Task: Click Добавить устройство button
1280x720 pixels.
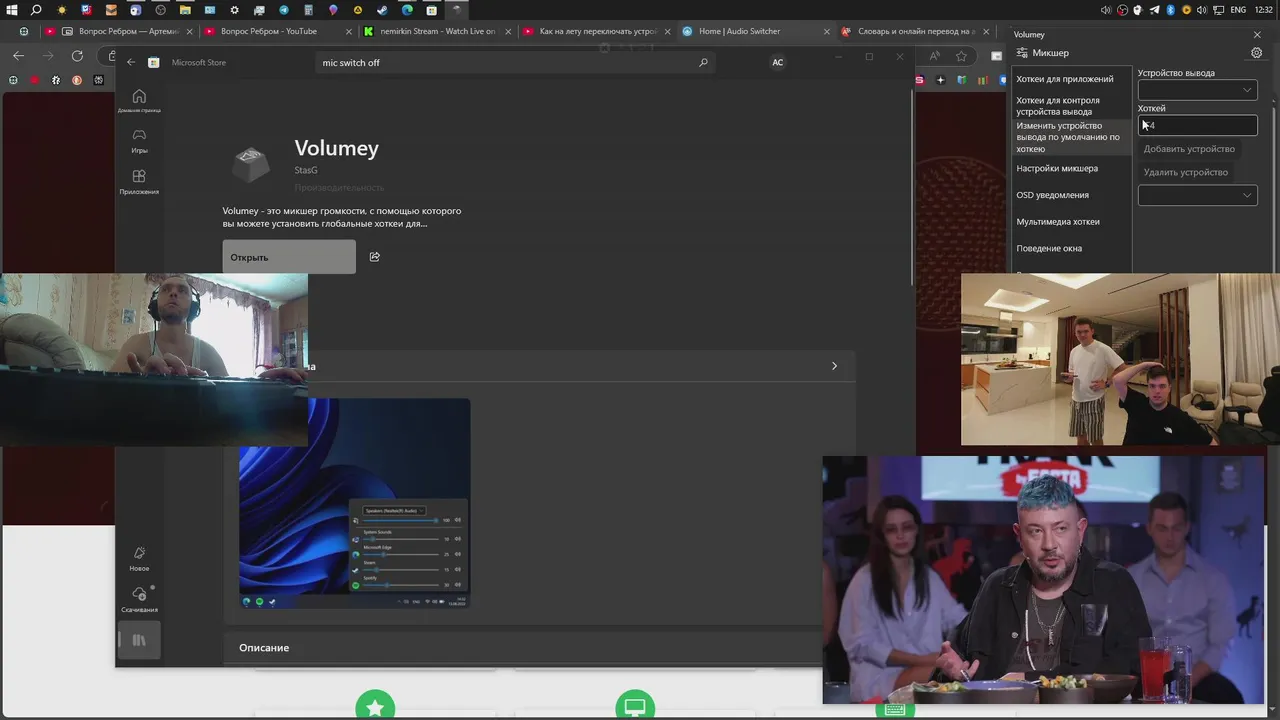Action: point(1189,149)
